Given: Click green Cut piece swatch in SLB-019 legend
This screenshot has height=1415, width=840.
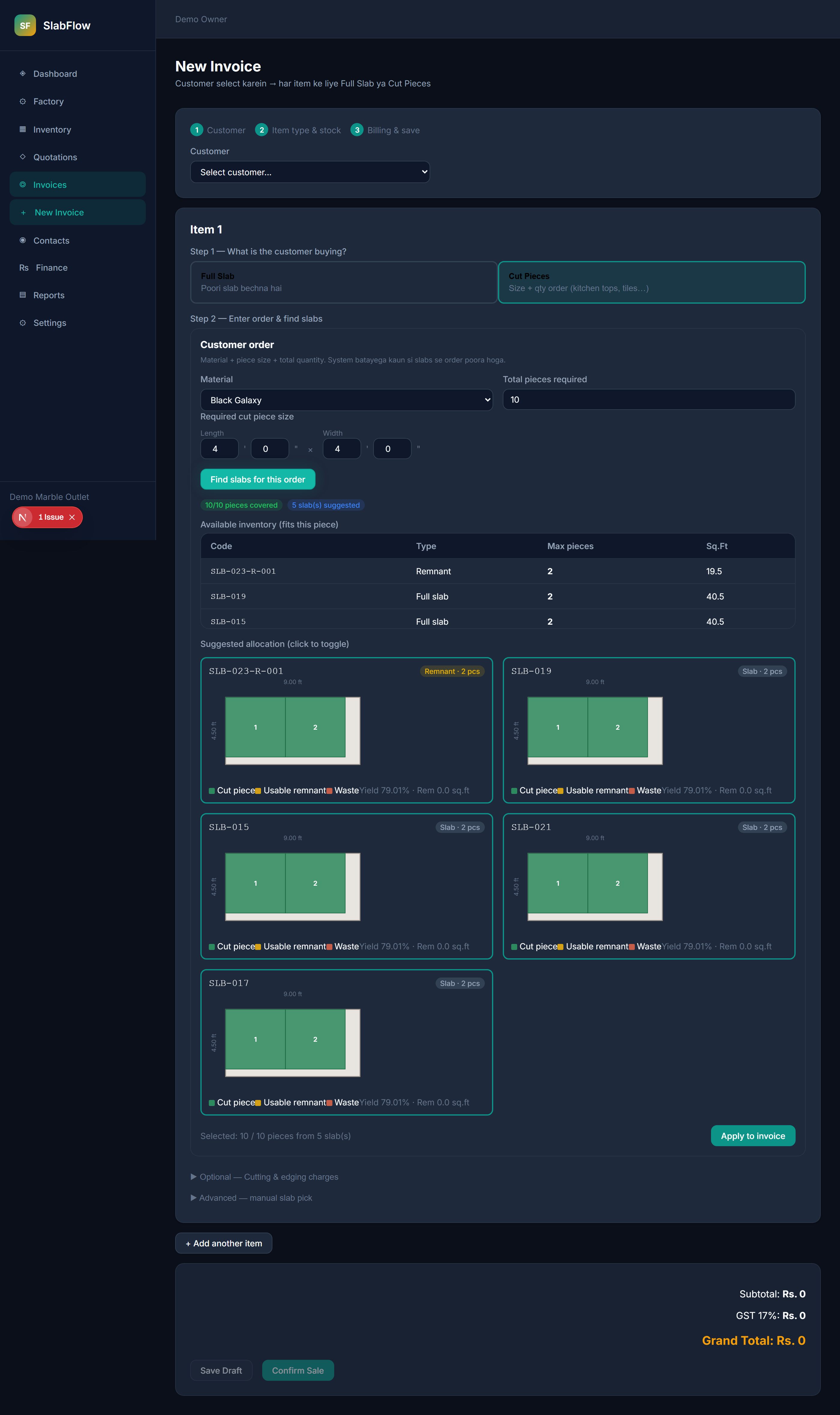Looking at the screenshot, I should pos(514,791).
